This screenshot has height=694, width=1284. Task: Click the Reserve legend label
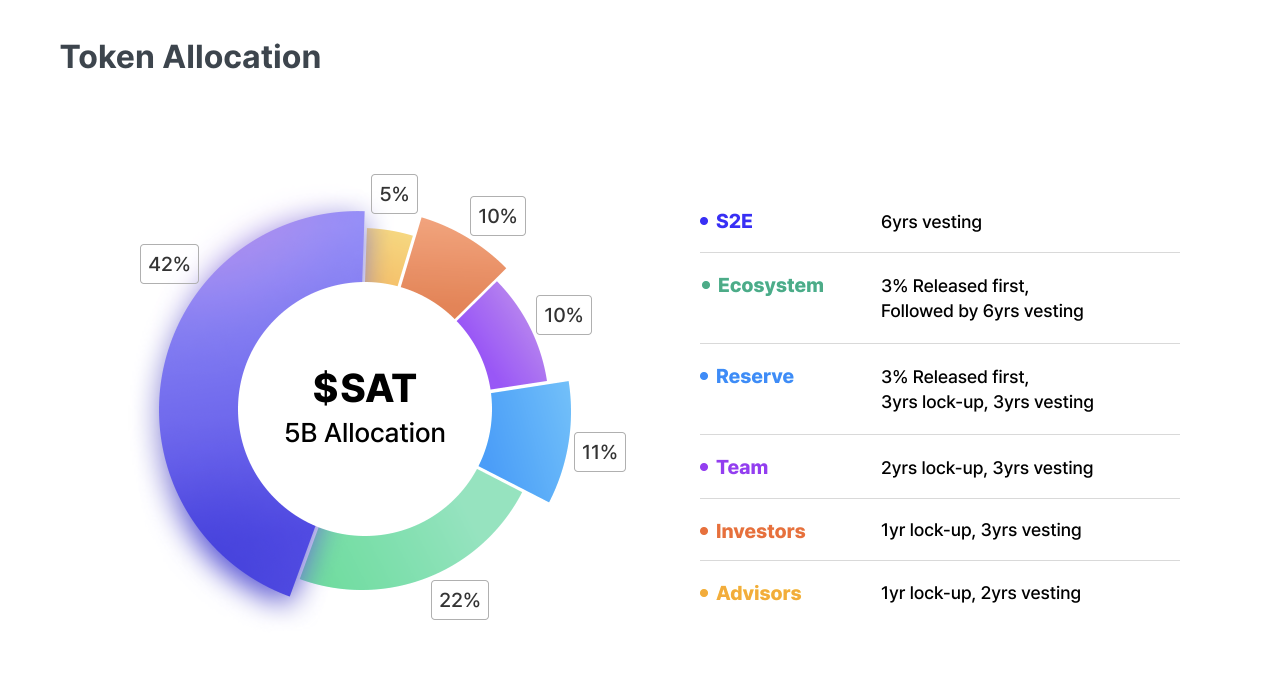point(755,376)
